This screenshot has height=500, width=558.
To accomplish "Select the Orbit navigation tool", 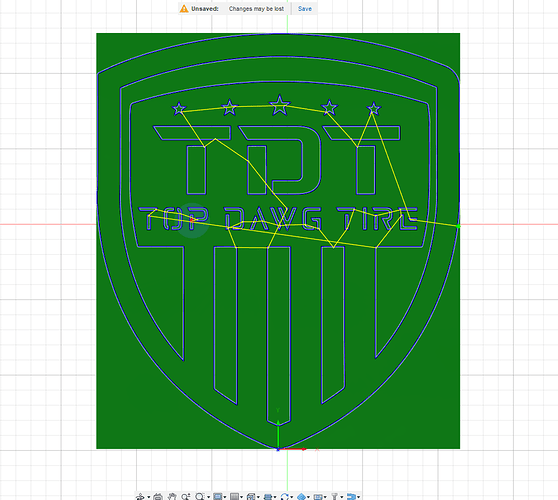I will tap(140, 497).
